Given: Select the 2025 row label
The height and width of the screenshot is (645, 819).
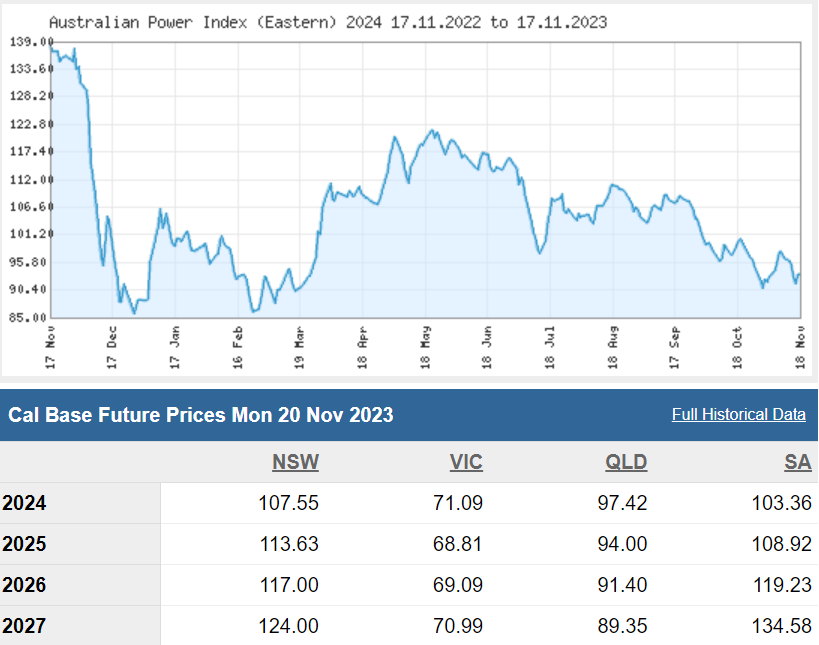Looking at the screenshot, I should [x=24, y=544].
